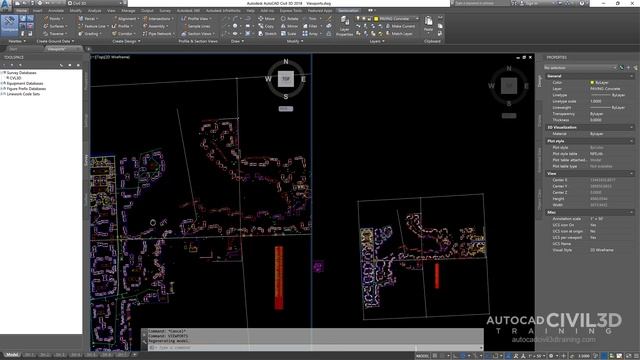Select Linework Code Sets tree item
Image resolution: width=640 pixels, height=360 pixels.
pos(23,94)
